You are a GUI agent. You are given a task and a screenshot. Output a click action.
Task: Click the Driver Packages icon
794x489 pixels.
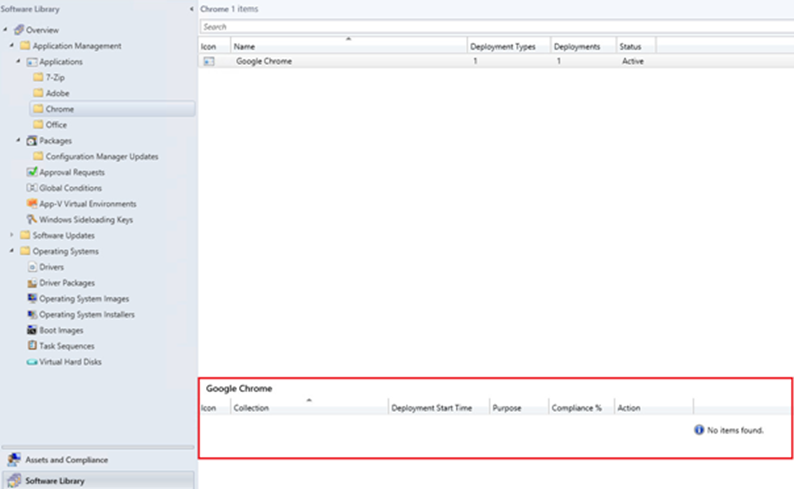point(32,282)
